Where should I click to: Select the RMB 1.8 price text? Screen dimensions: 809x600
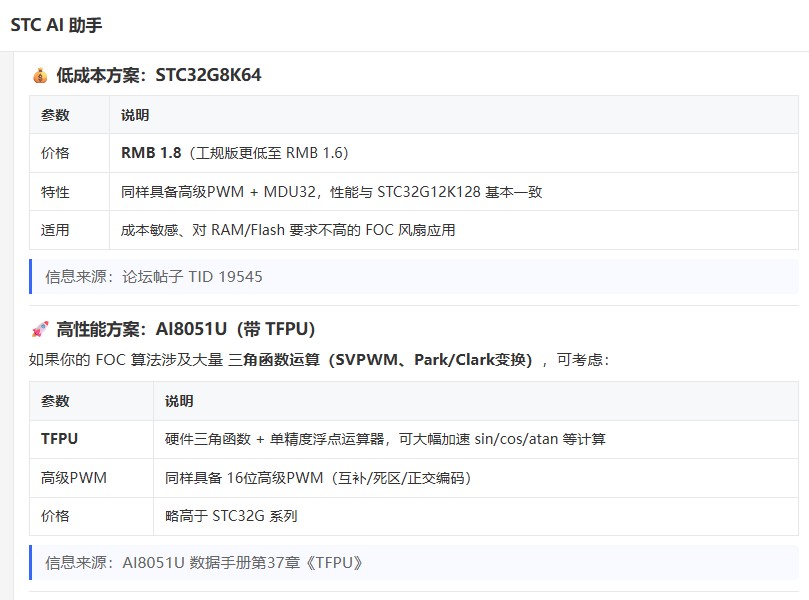coord(151,153)
